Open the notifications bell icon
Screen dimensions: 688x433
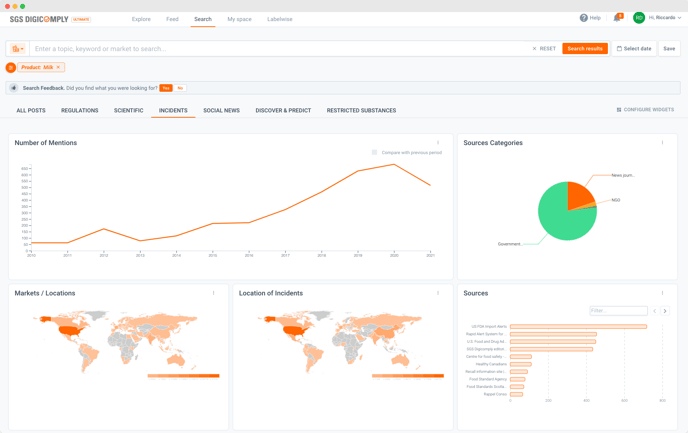tap(617, 18)
